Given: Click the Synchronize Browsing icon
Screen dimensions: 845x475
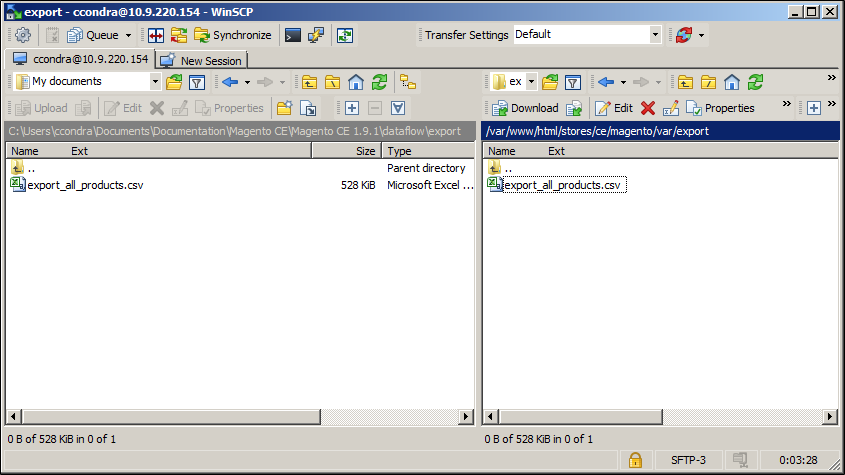Looking at the screenshot, I should (345, 35).
